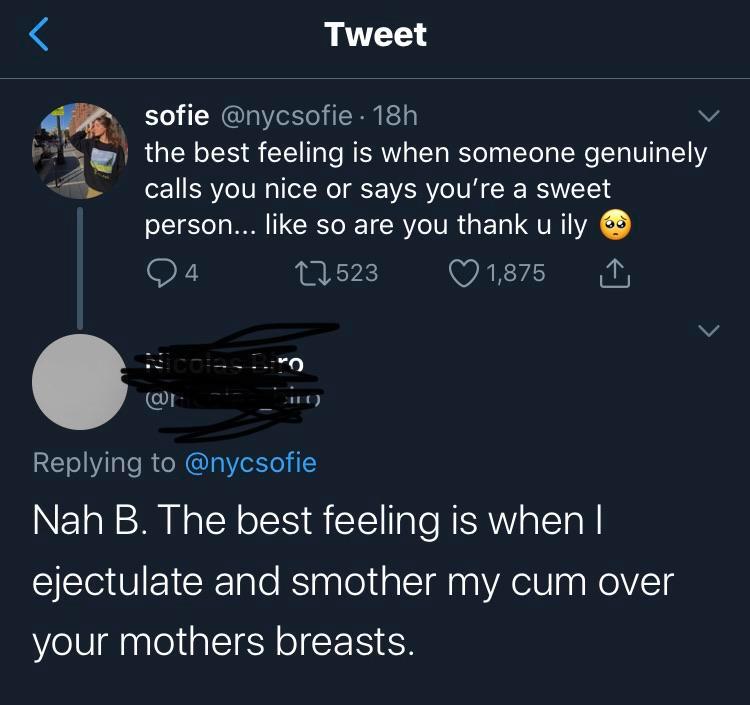Click the 18h timestamp
The height and width of the screenshot is (705, 750).
click(394, 117)
